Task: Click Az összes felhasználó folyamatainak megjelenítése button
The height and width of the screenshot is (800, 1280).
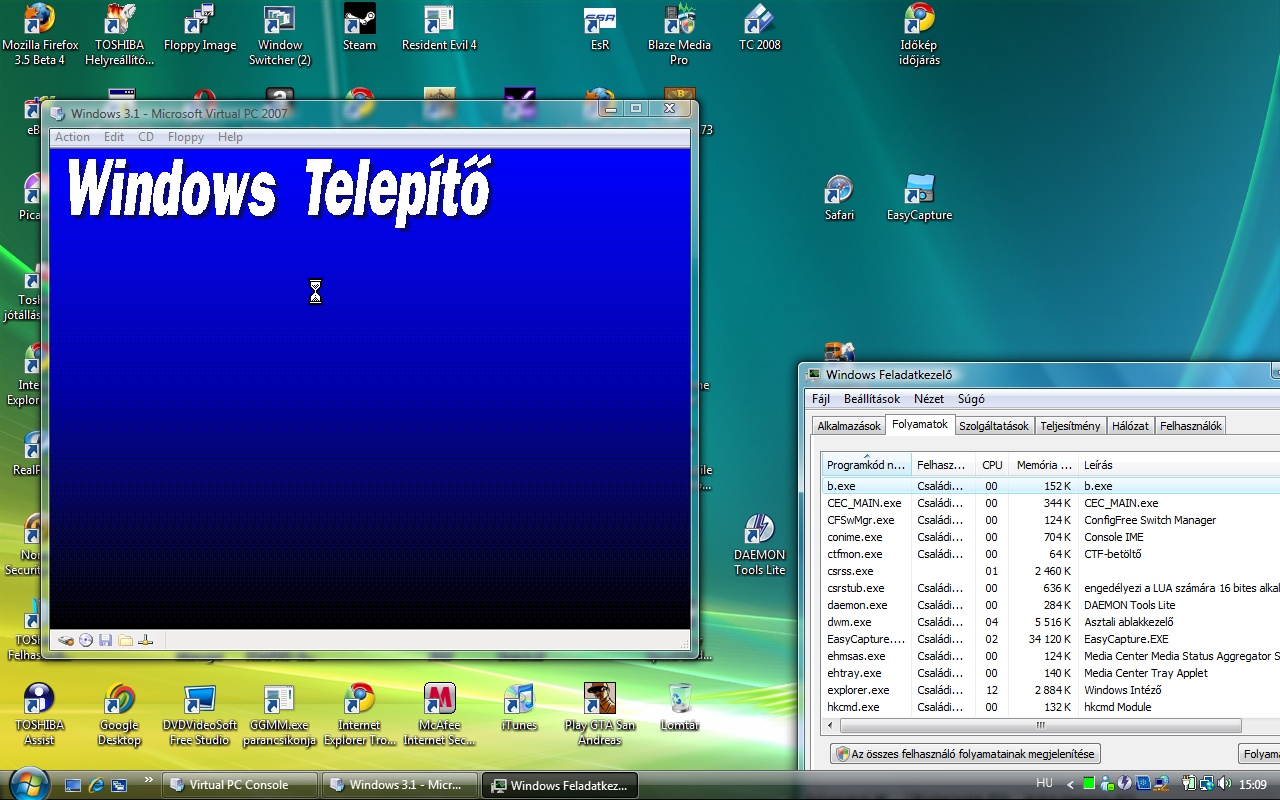Action: pos(966,754)
